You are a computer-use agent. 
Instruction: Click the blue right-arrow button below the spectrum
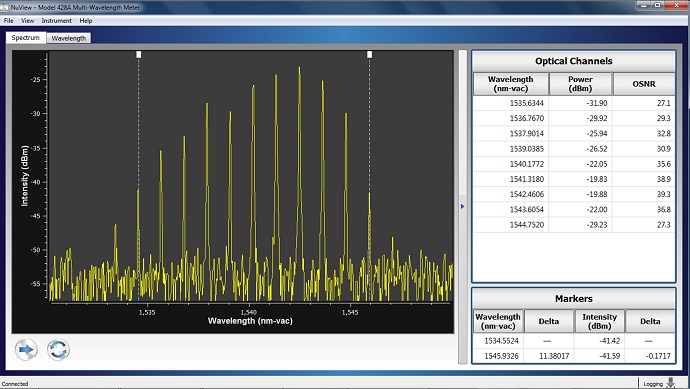(x=26, y=350)
